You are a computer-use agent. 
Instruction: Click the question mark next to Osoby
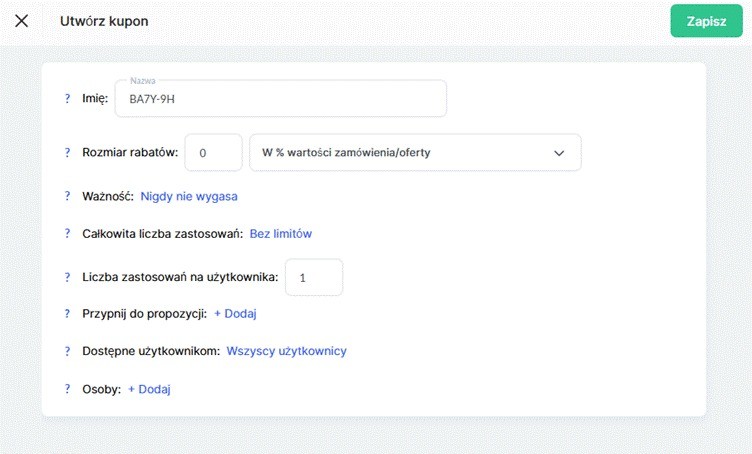[67, 389]
